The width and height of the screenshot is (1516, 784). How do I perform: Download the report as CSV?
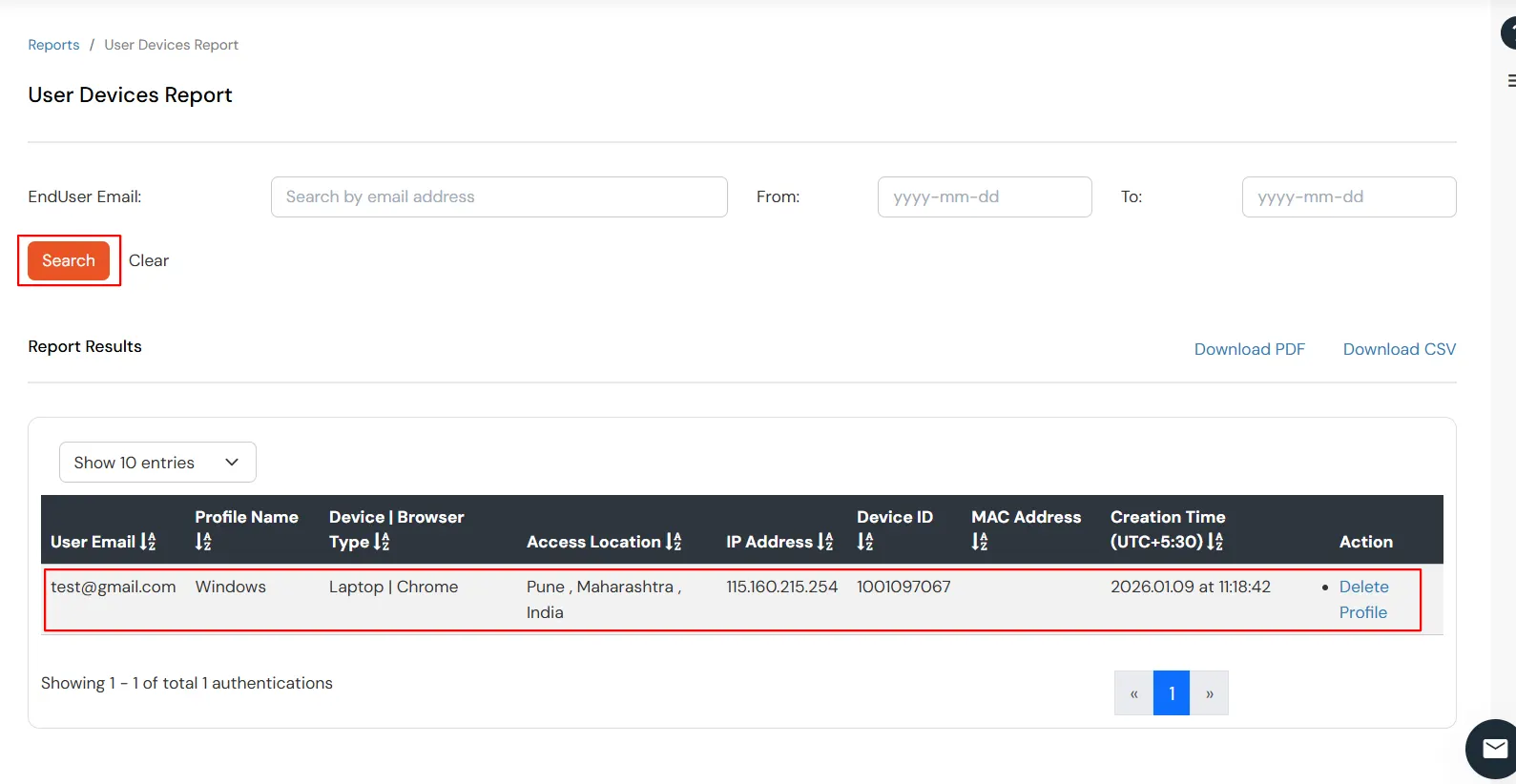pyautogui.click(x=1400, y=349)
